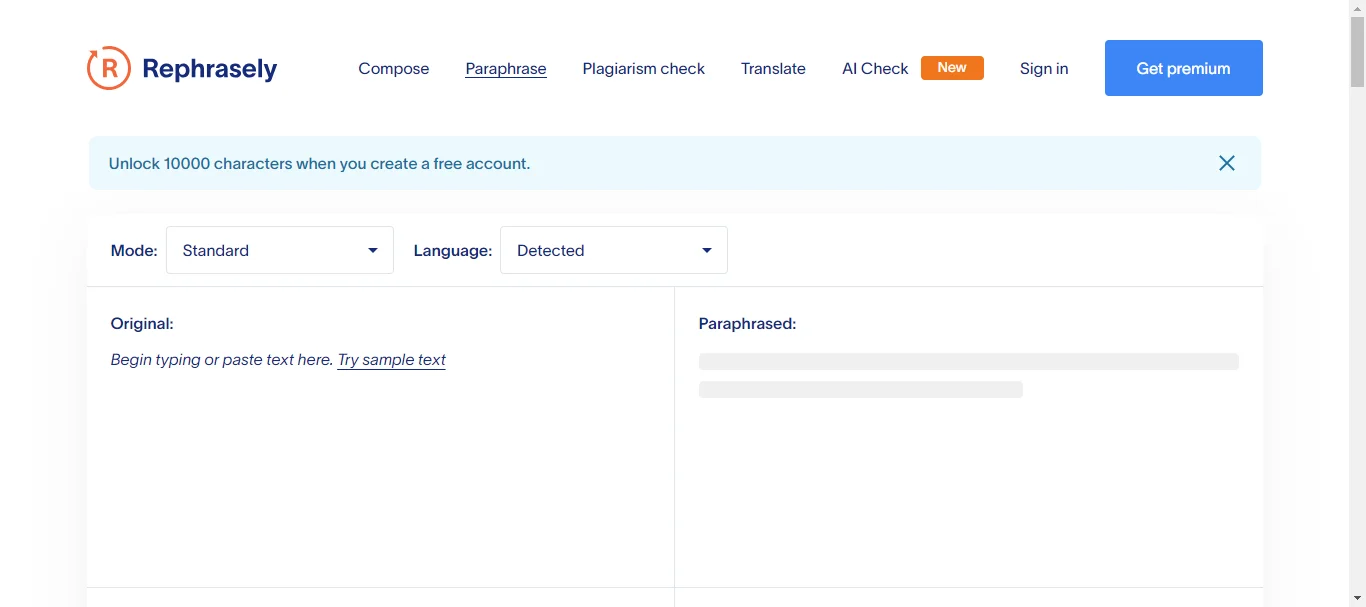Screen dimensions: 1366x607
Task: Open the Mode dropdown set to Standard
Action: pos(280,250)
